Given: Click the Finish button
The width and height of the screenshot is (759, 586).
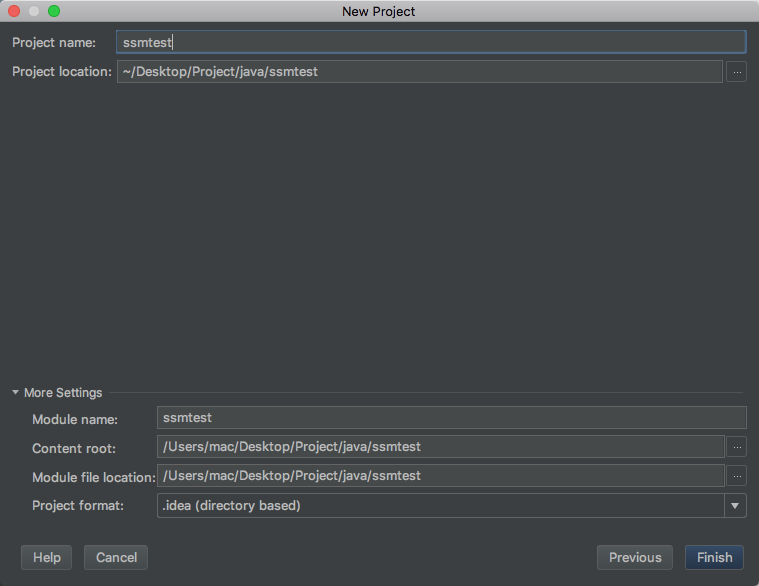Looking at the screenshot, I should [714, 557].
